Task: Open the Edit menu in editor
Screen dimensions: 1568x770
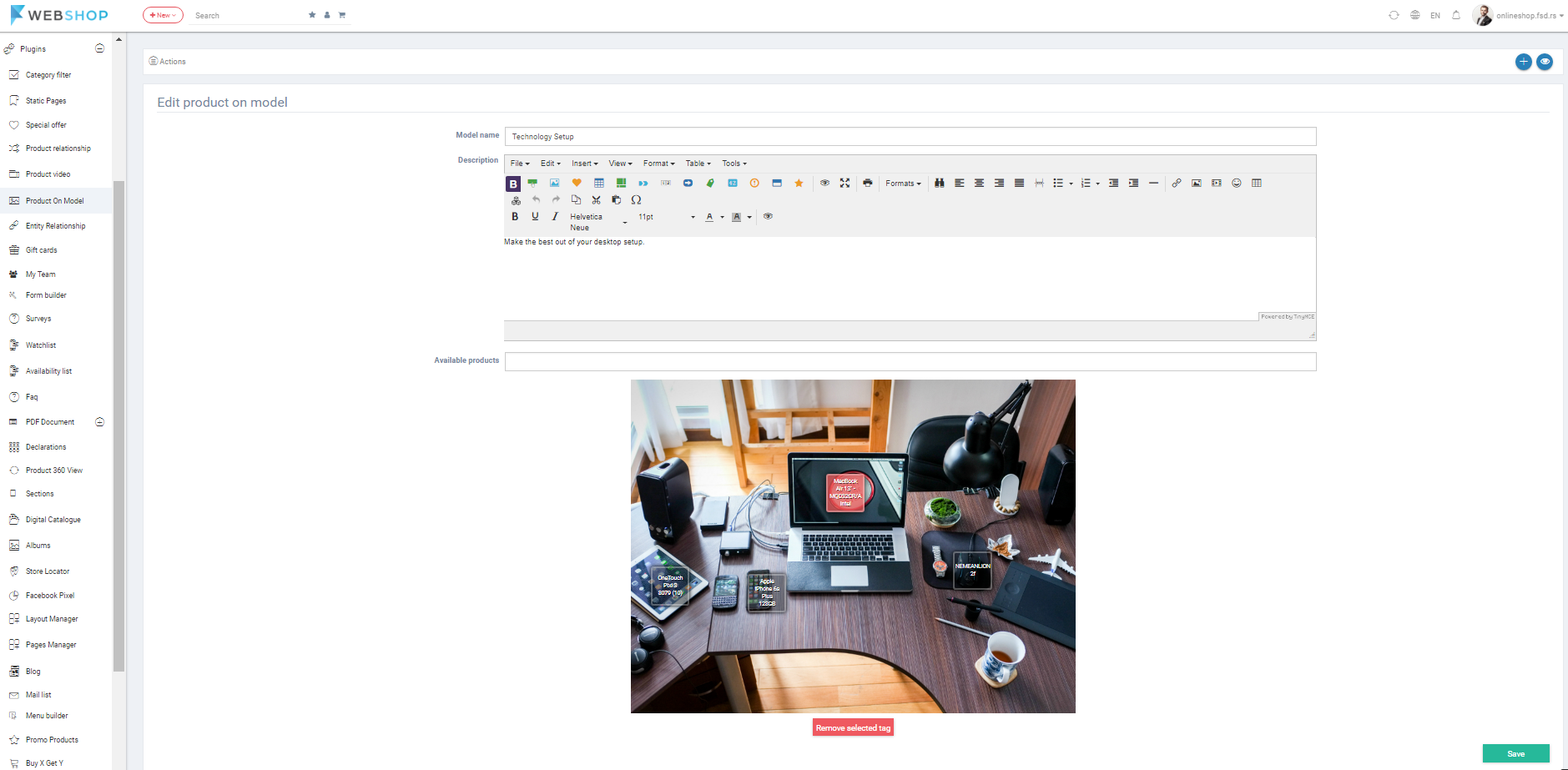Action: tap(550, 164)
